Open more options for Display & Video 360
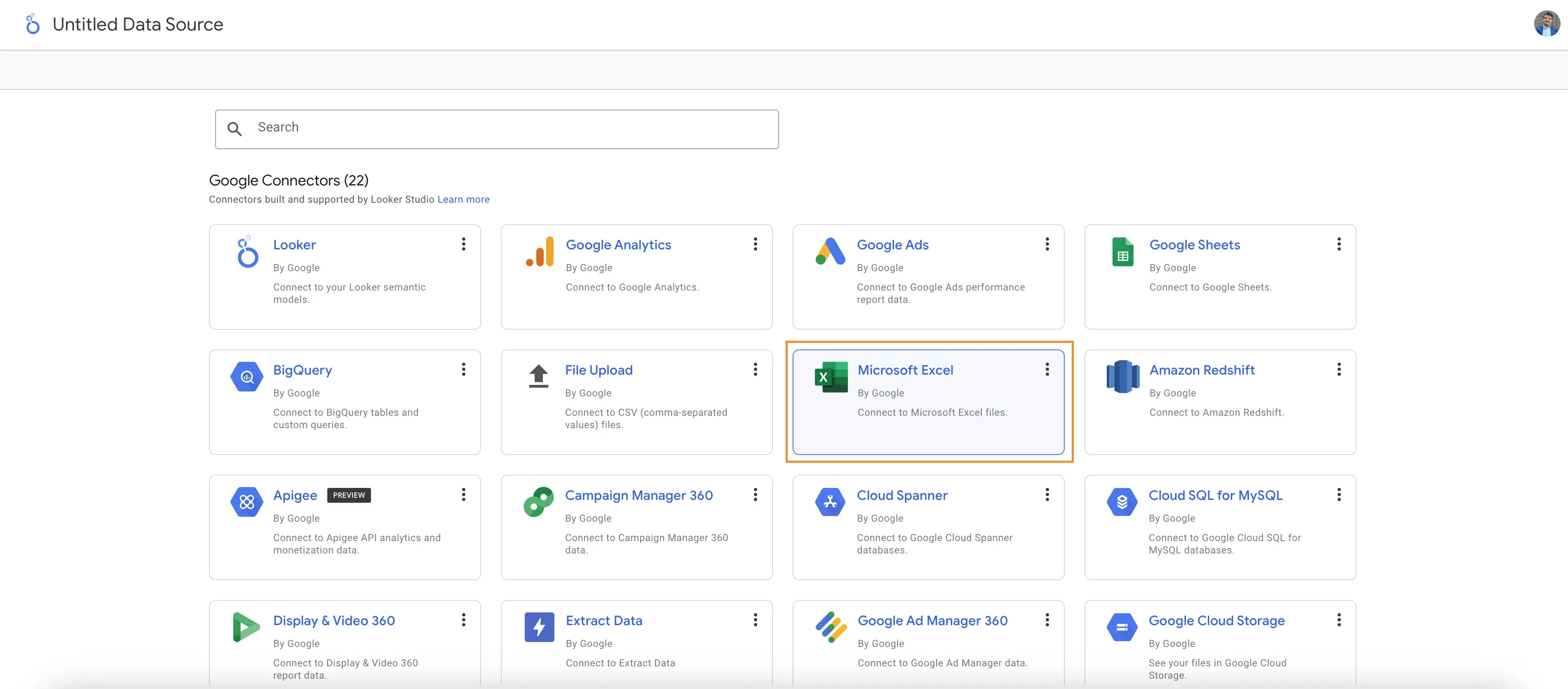This screenshot has height=689, width=1568. coord(464,620)
